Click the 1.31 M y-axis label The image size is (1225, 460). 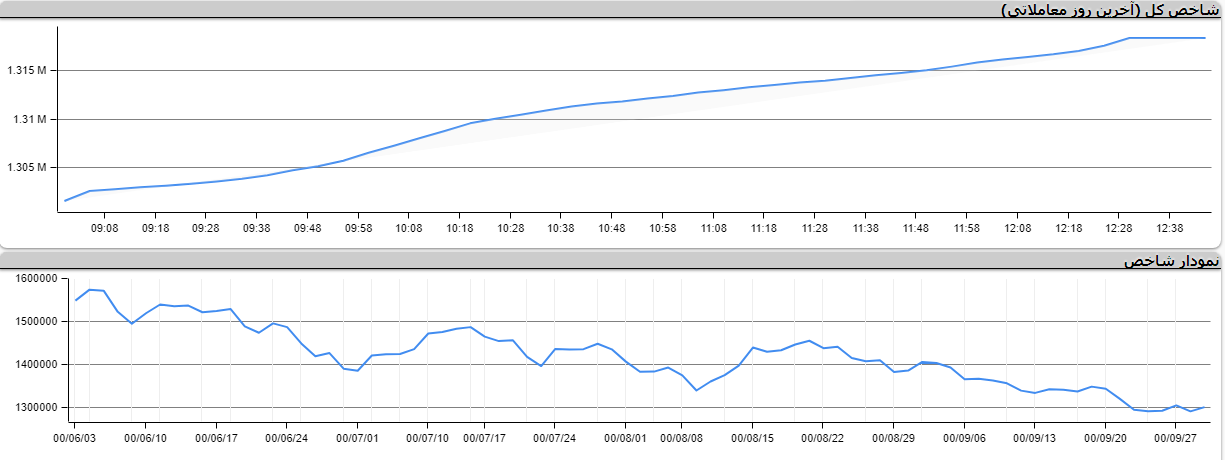[x=30, y=119]
